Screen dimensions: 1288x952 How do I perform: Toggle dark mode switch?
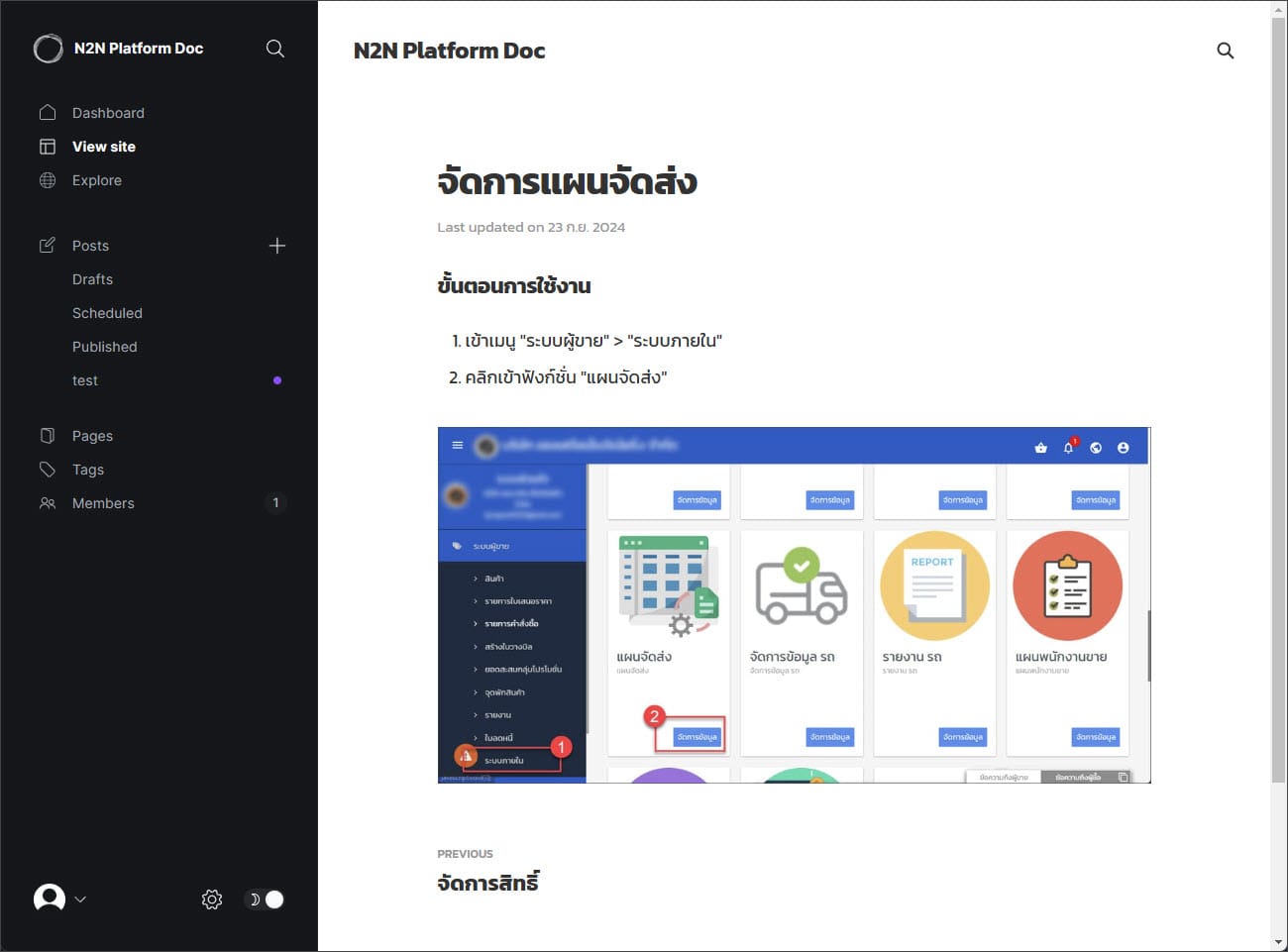coord(265,899)
